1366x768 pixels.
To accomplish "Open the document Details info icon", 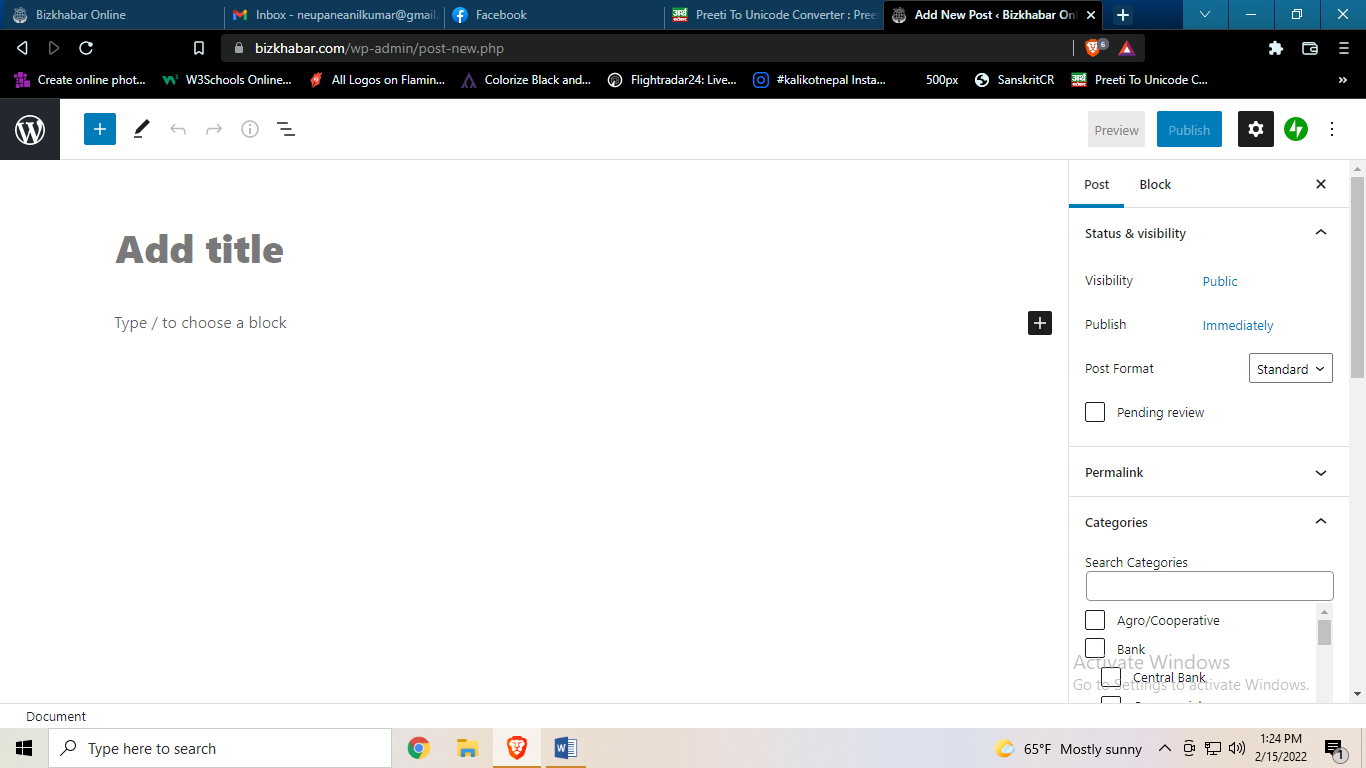I will (x=250, y=129).
